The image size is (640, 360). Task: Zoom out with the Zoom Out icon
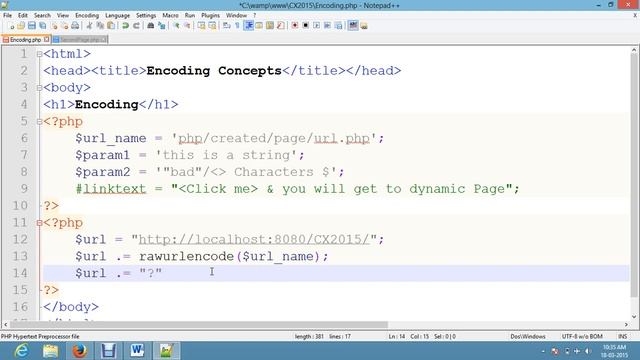click(x=188, y=26)
